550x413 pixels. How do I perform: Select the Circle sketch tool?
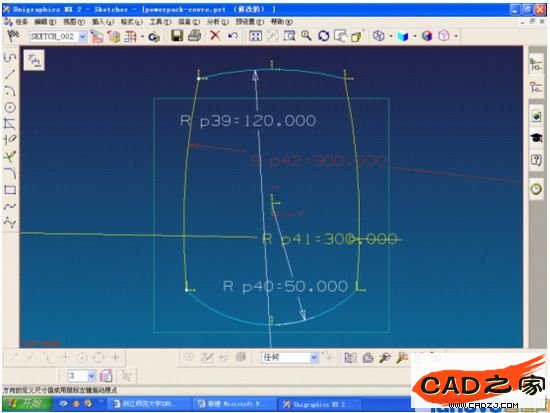(x=10, y=107)
